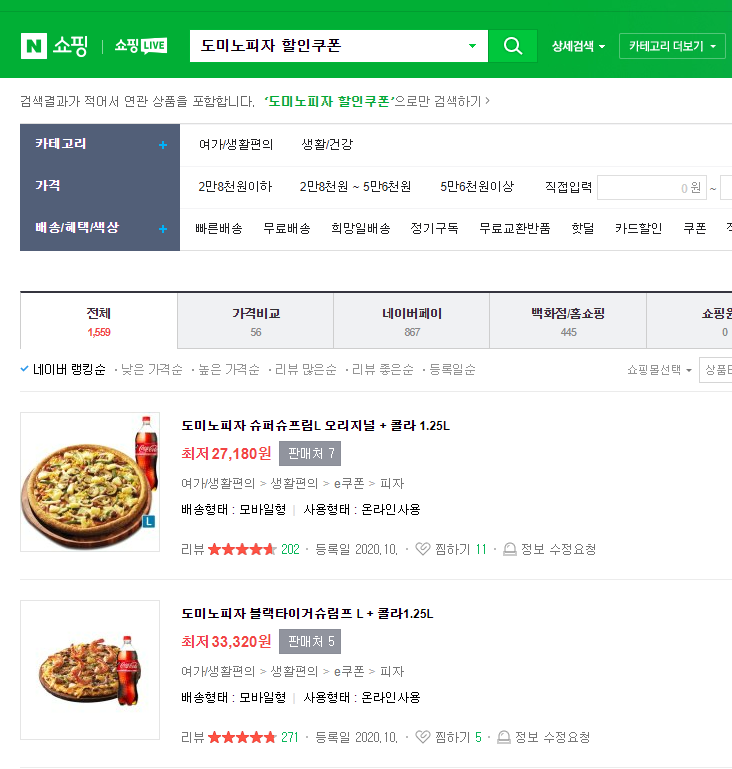Open the 202 reviews count
The width and height of the screenshot is (732, 769).
tap(290, 549)
